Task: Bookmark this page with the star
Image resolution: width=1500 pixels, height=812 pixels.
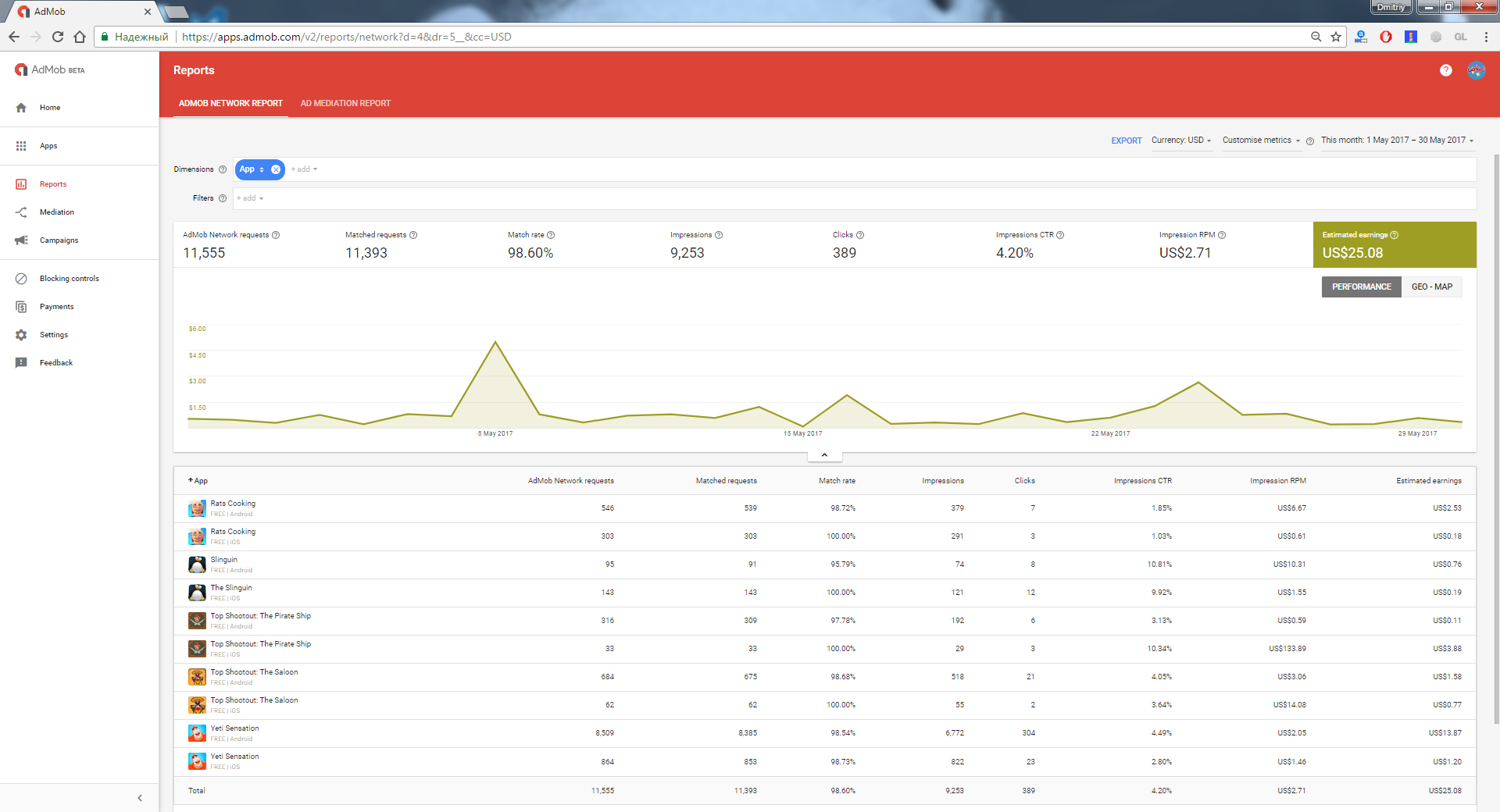Action: [x=1336, y=37]
